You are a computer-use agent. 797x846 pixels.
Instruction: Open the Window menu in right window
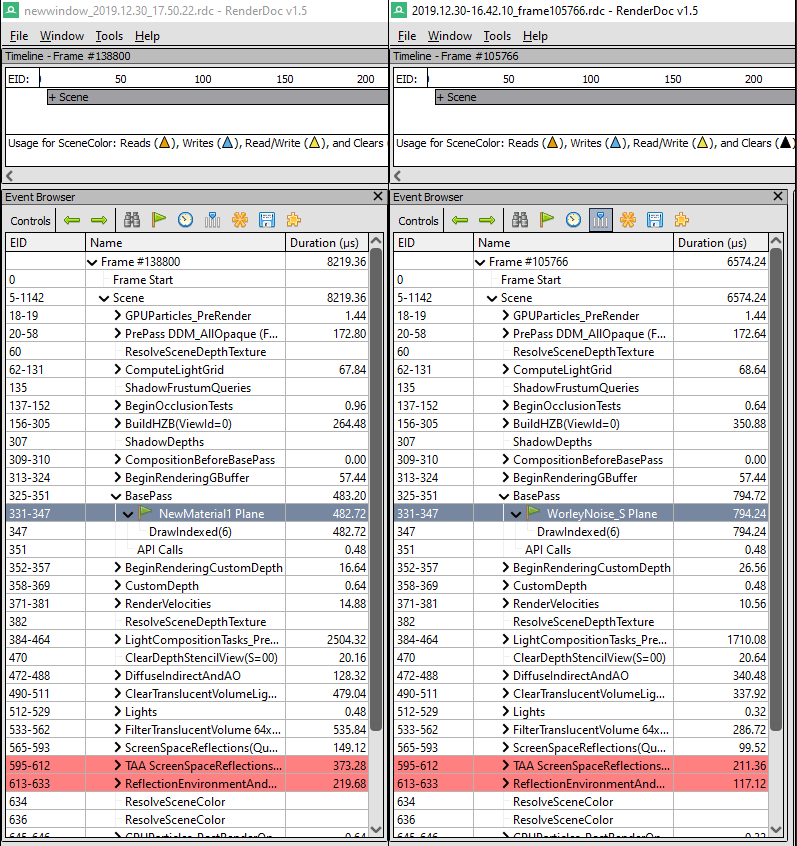(449, 36)
